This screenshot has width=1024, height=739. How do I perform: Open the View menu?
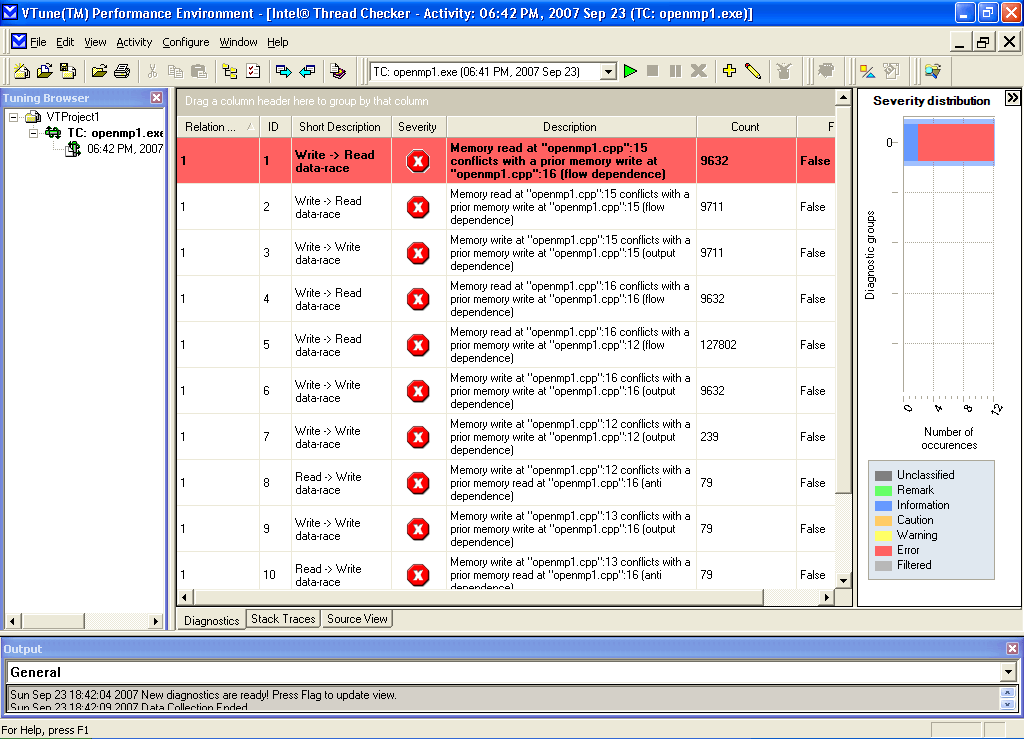pyautogui.click(x=95, y=42)
